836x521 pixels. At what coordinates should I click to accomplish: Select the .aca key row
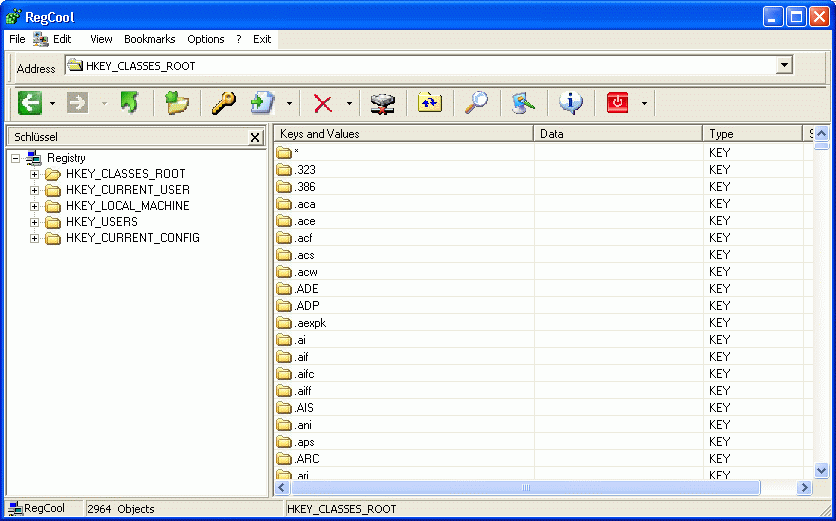pos(544,204)
